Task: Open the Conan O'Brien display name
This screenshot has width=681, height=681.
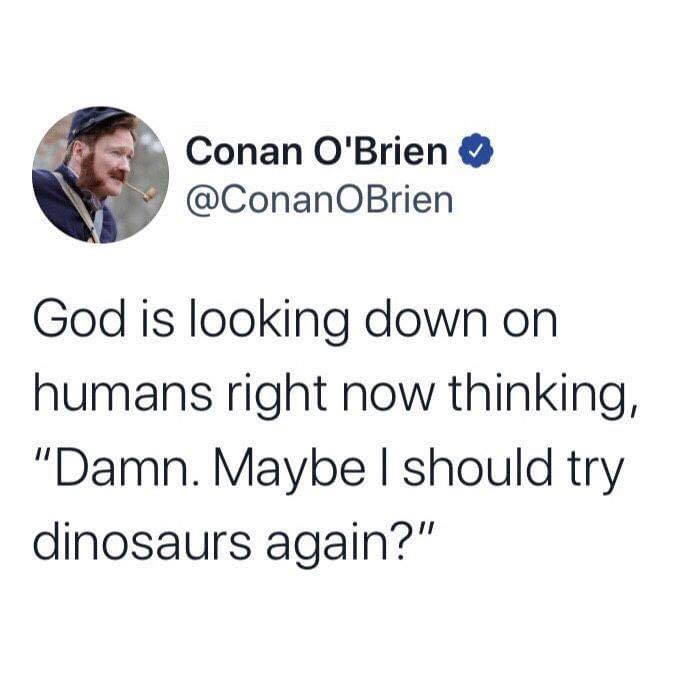Action: point(317,153)
